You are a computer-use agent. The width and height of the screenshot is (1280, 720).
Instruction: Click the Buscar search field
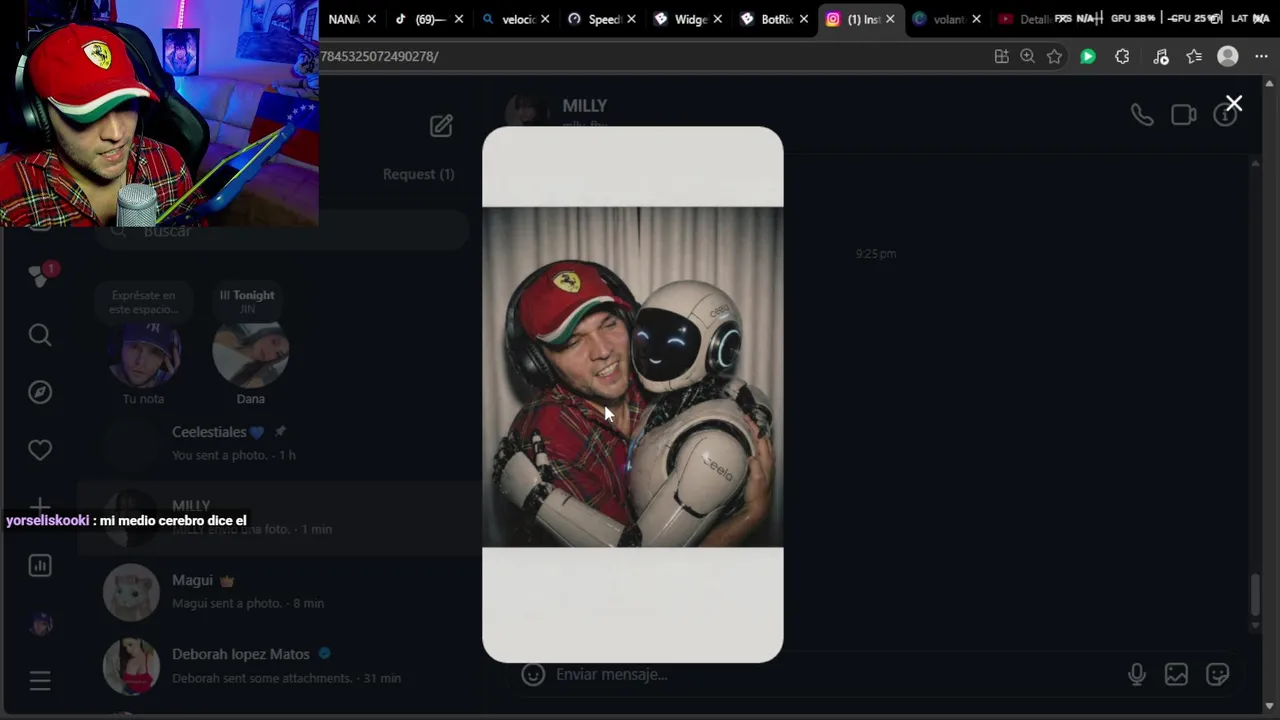pyautogui.click(x=282, y=231)
